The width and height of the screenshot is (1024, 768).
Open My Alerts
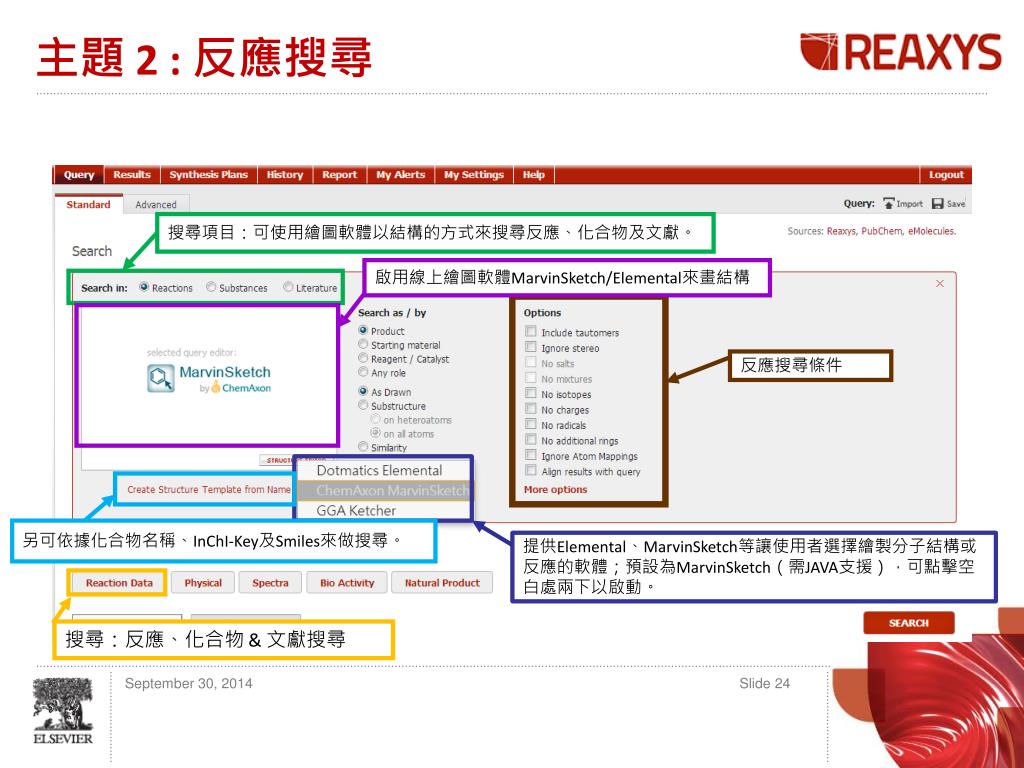[x=400, y=174]
